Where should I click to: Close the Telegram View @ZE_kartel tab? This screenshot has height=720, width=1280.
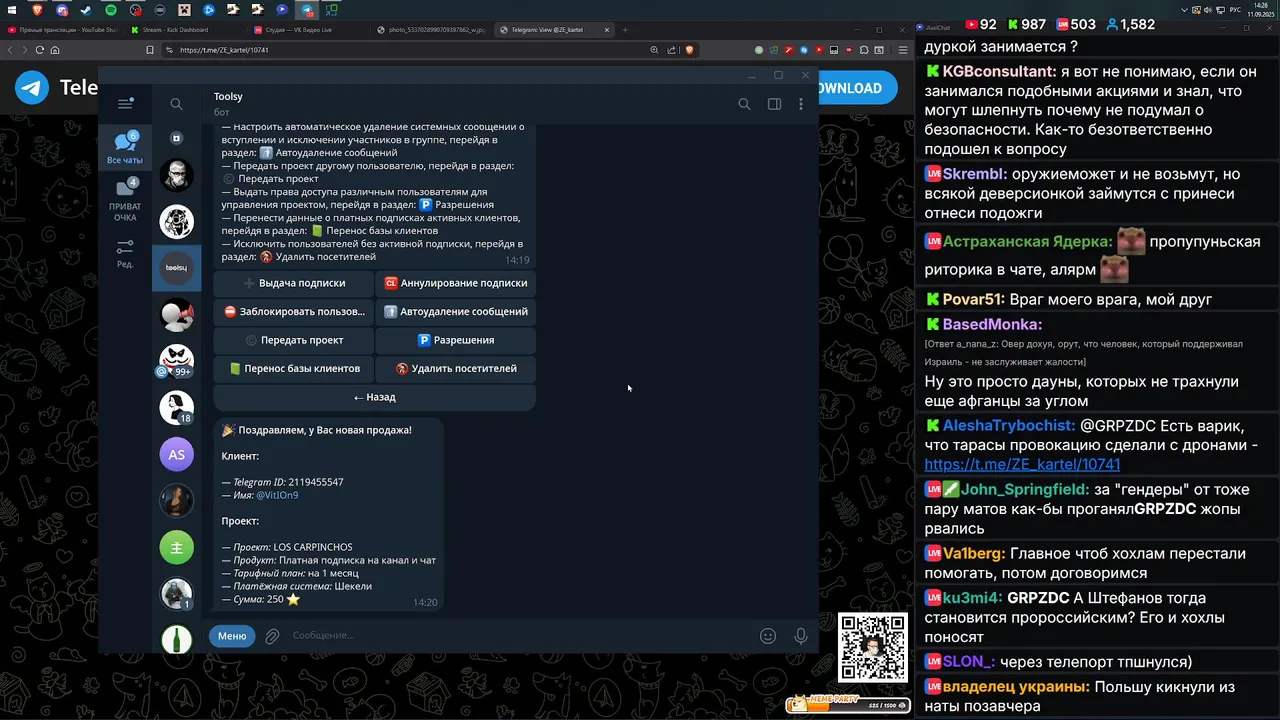pyautogui.click(x=607, y=30)
